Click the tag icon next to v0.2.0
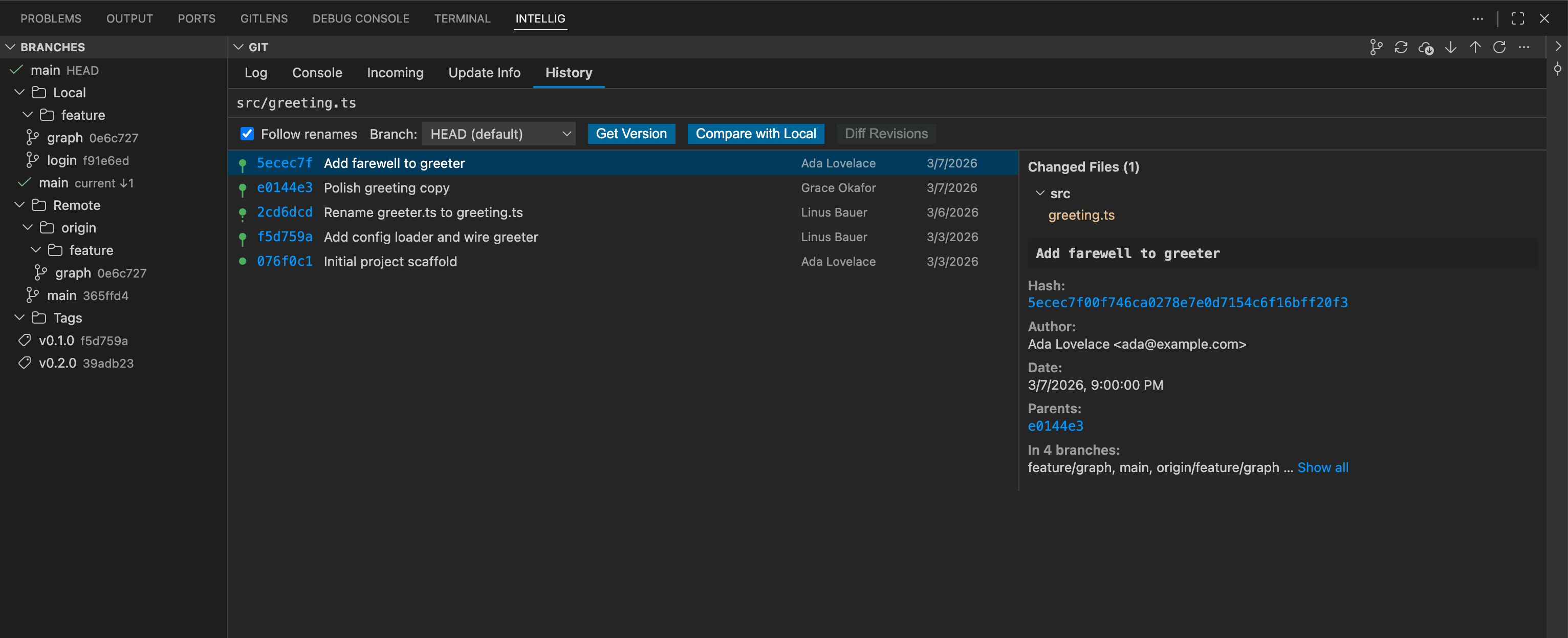This screenshot has height=638, width=1568. (25, 363)
